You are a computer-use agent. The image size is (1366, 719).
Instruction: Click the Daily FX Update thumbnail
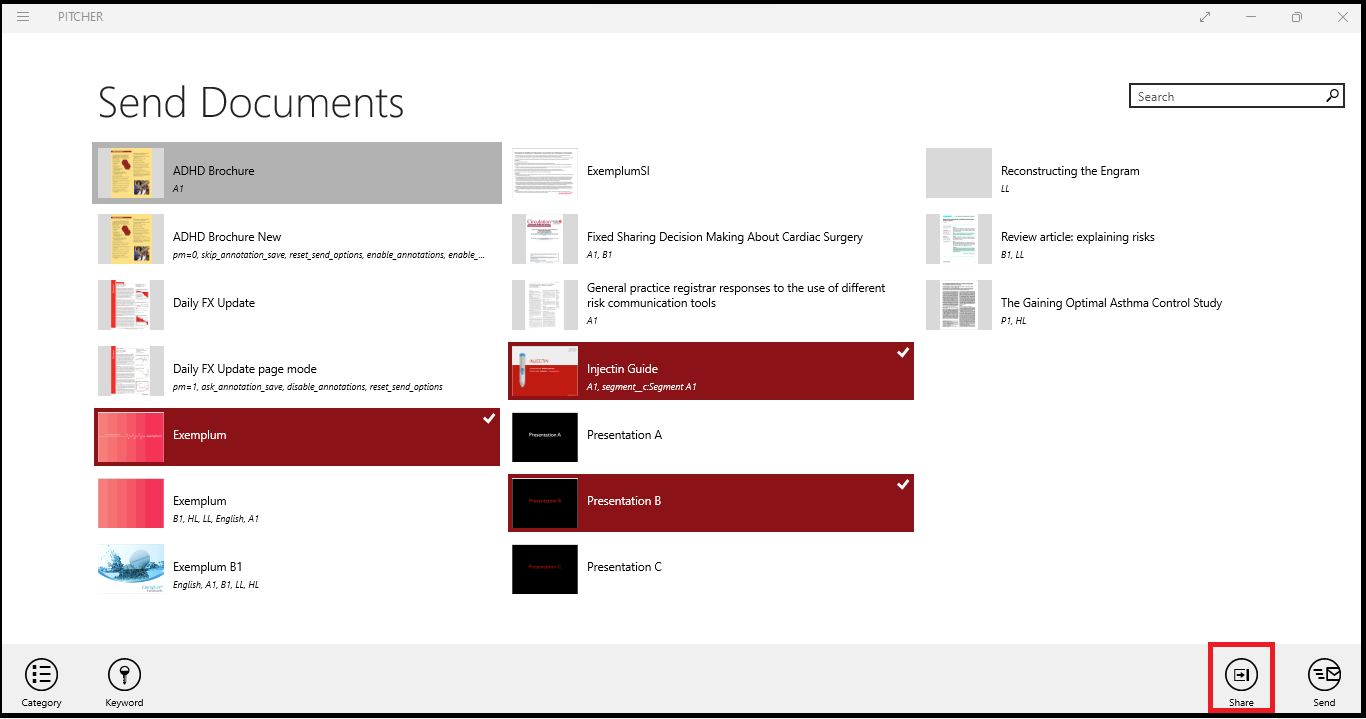pos(131,305)
